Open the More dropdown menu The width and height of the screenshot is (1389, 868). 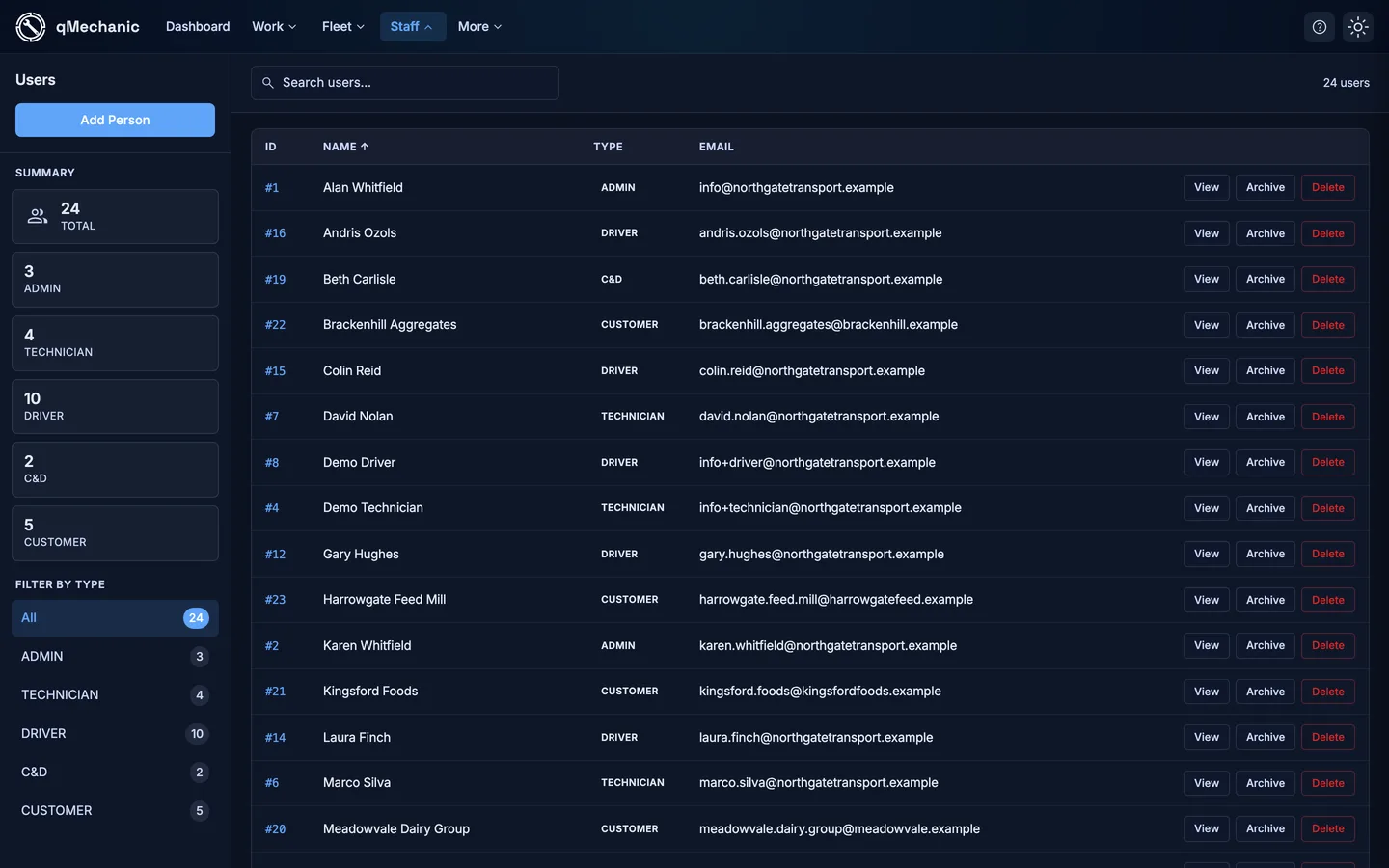tap(479, 27)
